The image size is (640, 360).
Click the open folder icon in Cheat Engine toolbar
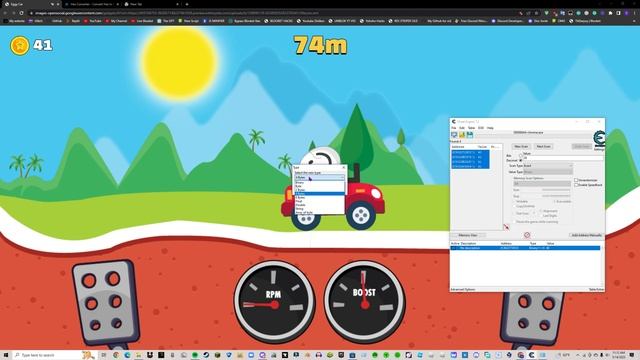point(462,135)
